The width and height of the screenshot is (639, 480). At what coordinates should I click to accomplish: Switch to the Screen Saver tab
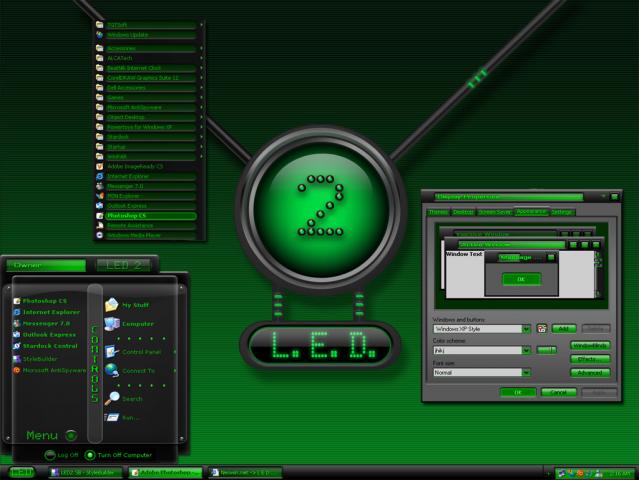[x=495, y=212]
